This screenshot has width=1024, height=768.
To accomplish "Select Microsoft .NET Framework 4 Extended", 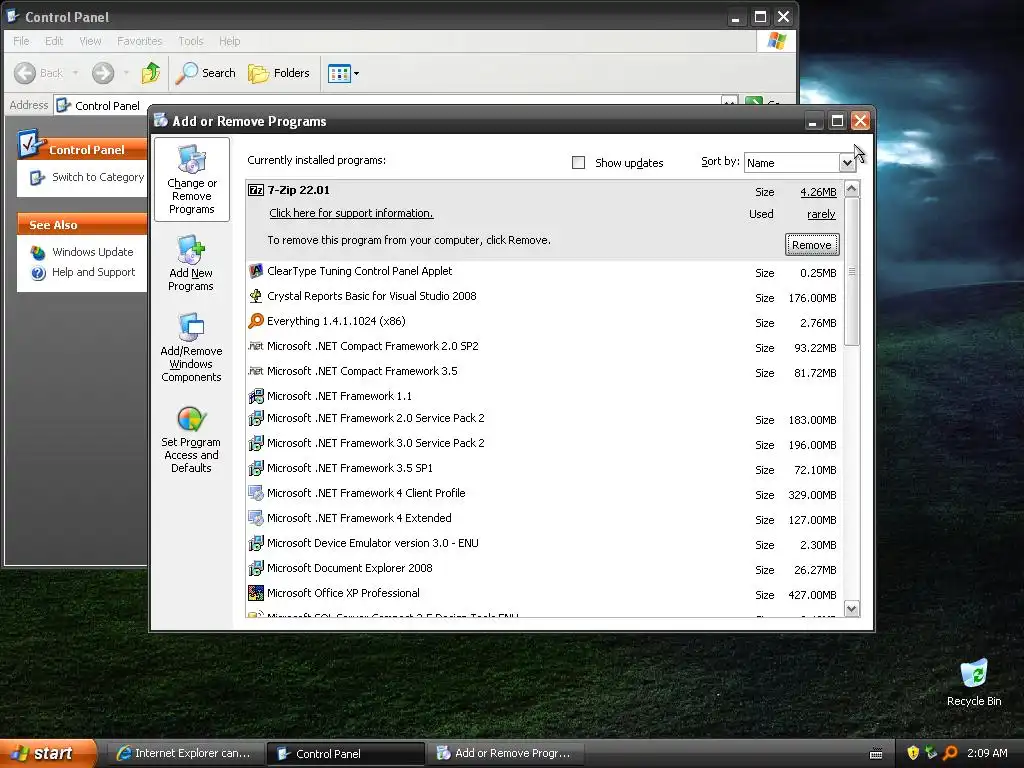I will 545,519.
